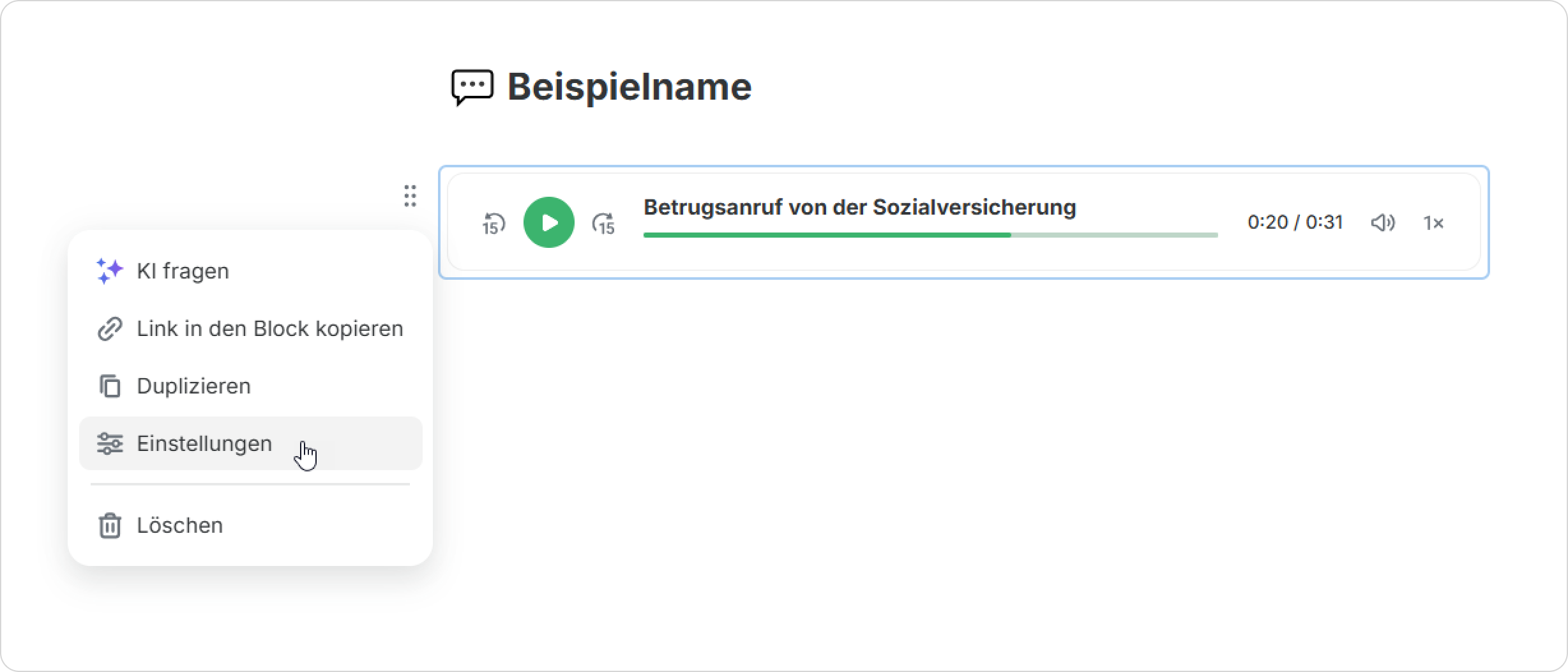
Task: Choose Löschen to delete the block
Action: click(179, 525)
